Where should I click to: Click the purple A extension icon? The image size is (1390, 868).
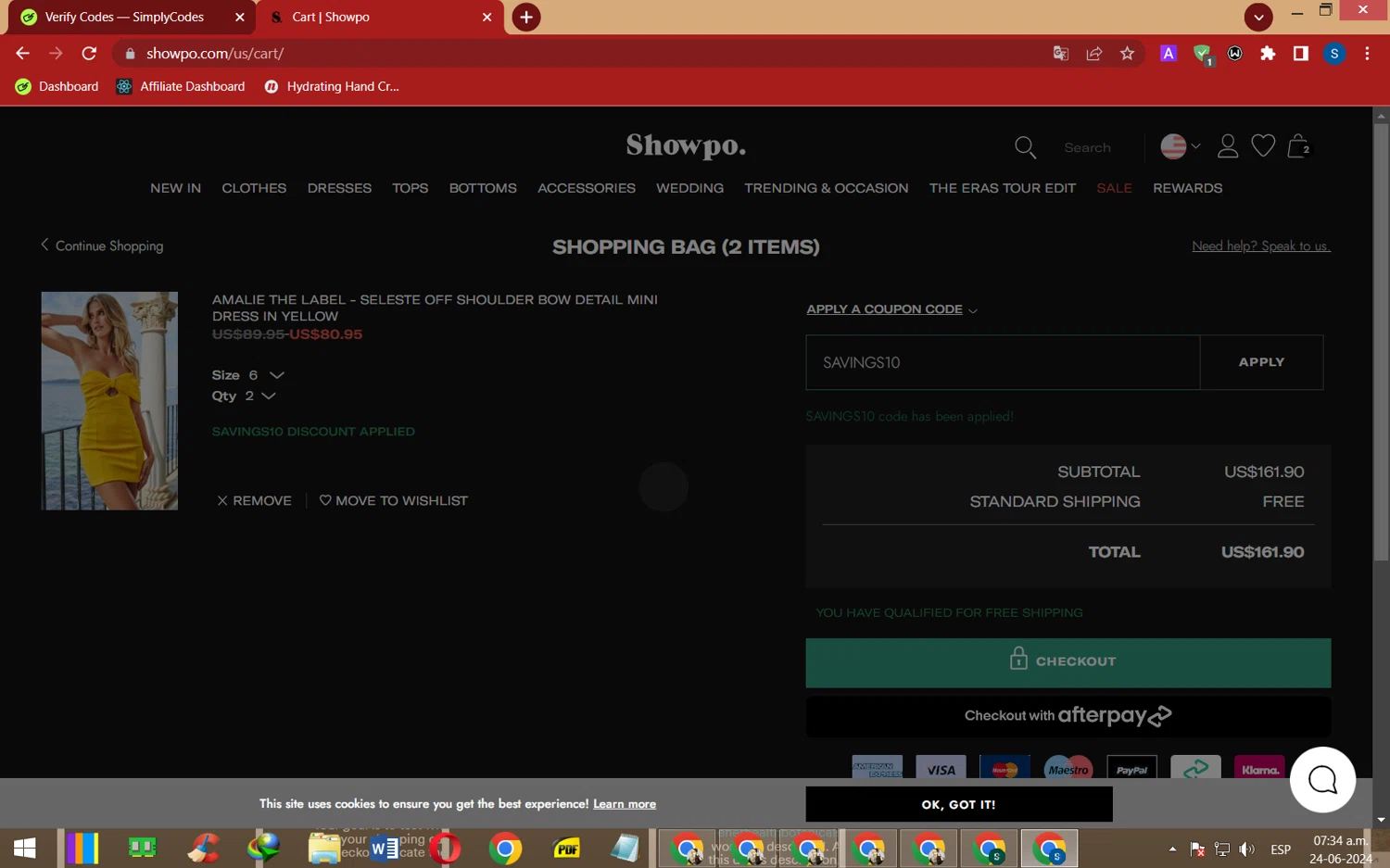1169,54
